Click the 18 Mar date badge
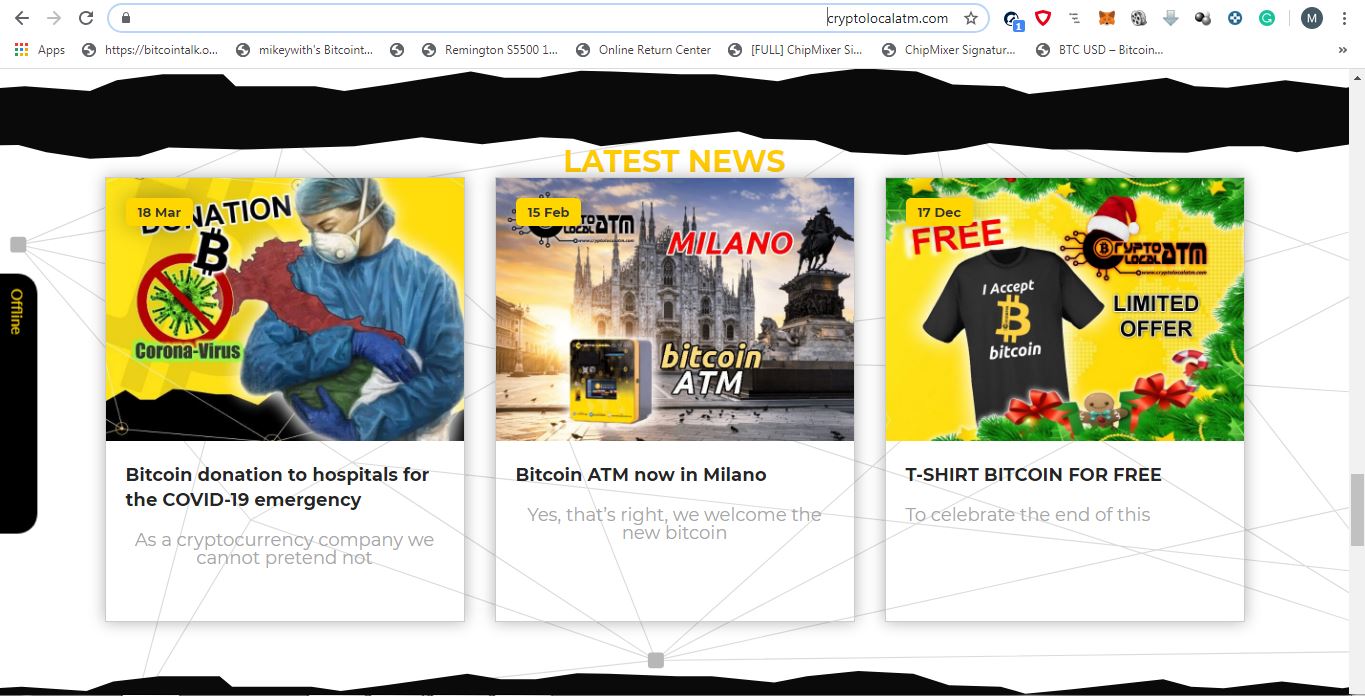The height and width of the screenshot is (696, 1365). (x=159, y=212)
